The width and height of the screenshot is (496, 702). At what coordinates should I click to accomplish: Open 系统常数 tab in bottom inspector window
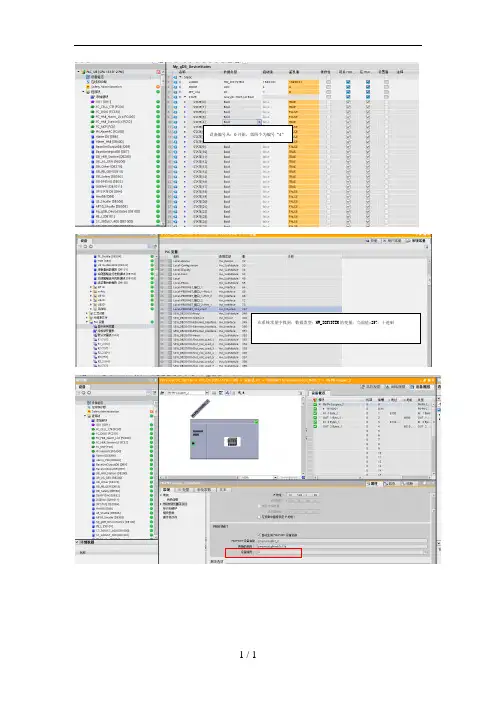click(x=204, y=490)
